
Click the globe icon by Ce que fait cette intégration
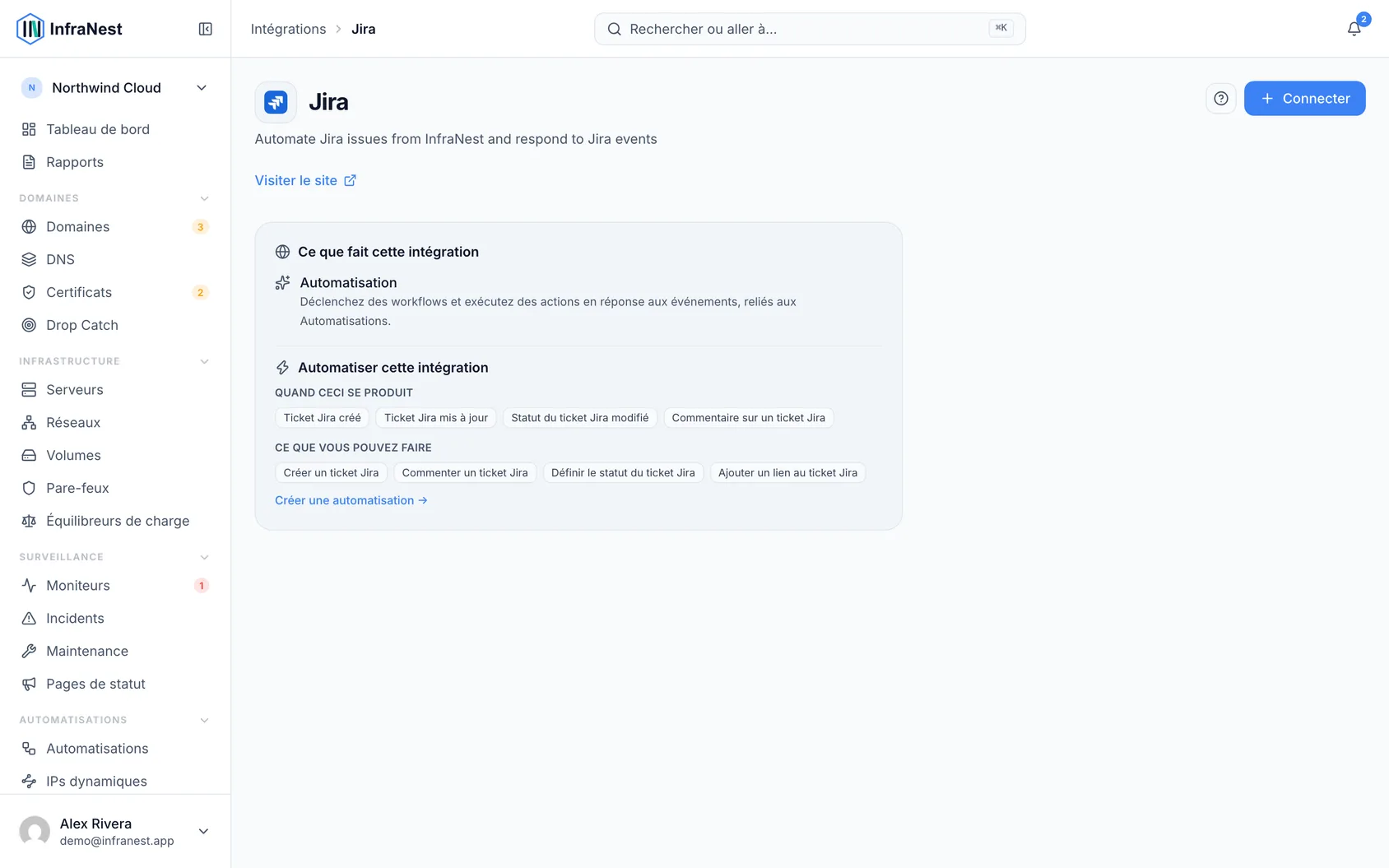click(x=282, y=252)
